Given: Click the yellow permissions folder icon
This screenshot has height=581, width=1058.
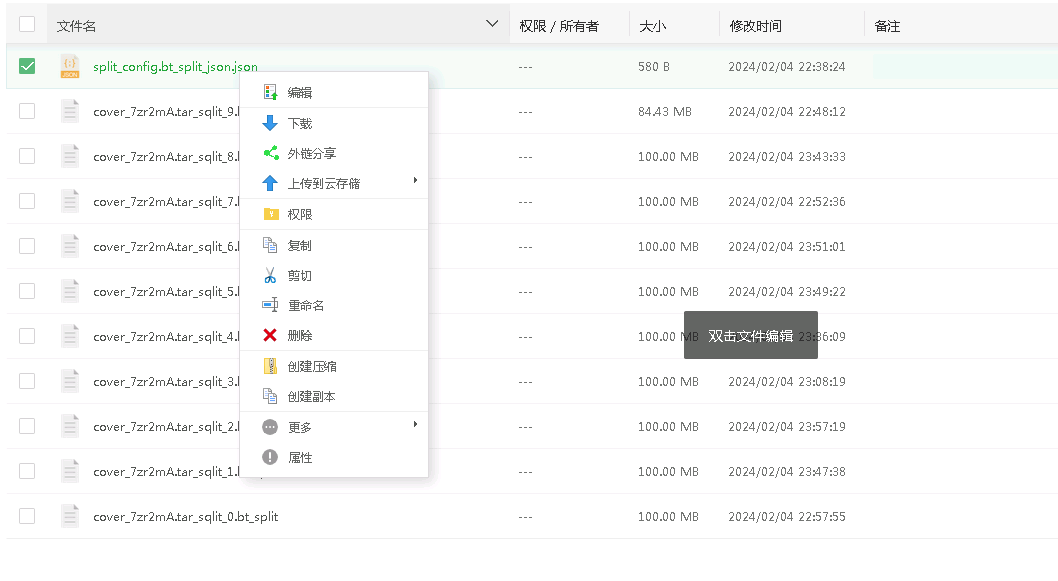Looking at the screenshot, I should [x=271, y=214].
